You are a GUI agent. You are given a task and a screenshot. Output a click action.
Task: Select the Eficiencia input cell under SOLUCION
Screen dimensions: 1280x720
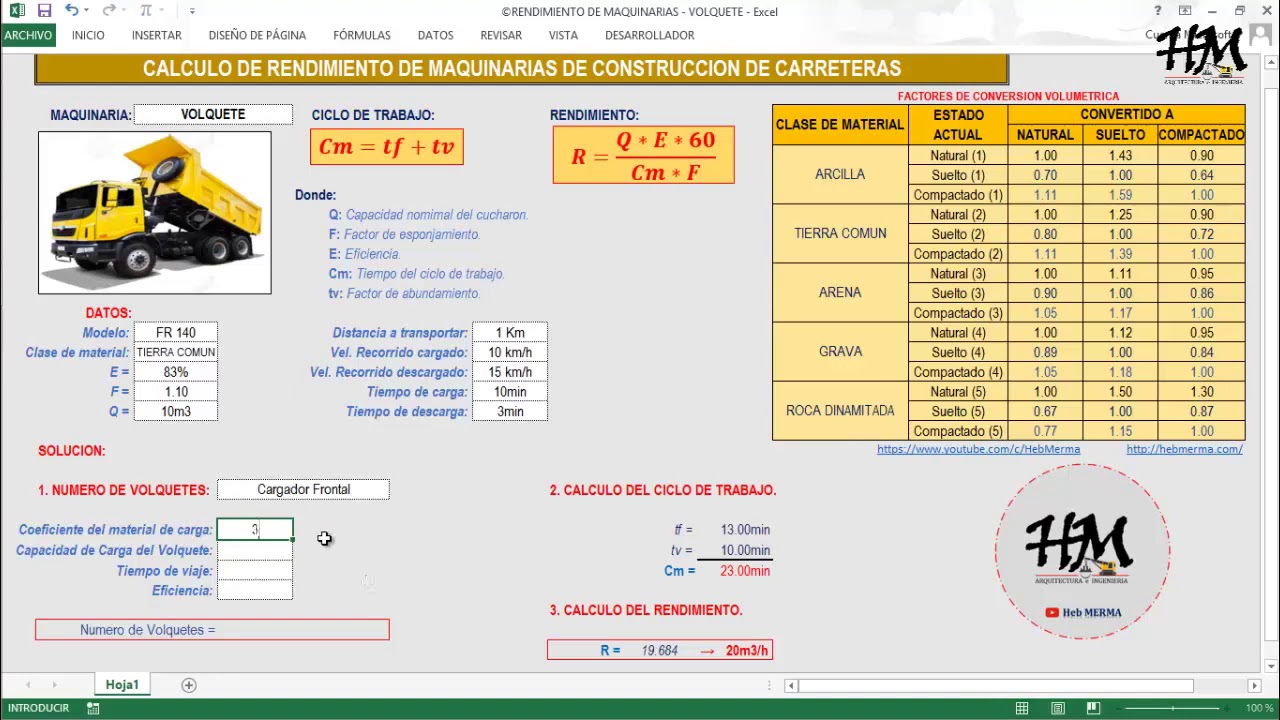[x=255, y=590]
